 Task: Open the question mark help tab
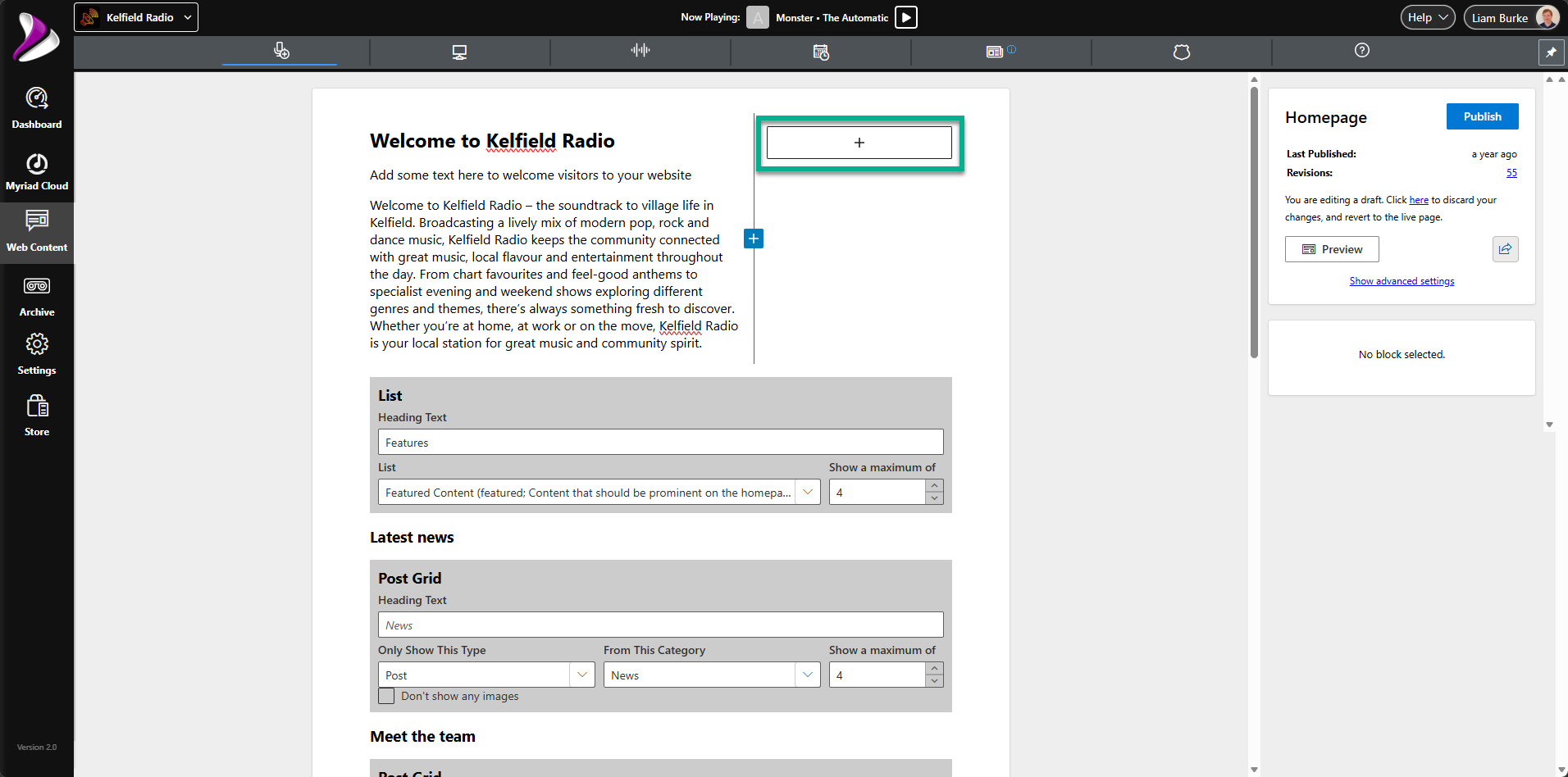[x=1362, y=51]
